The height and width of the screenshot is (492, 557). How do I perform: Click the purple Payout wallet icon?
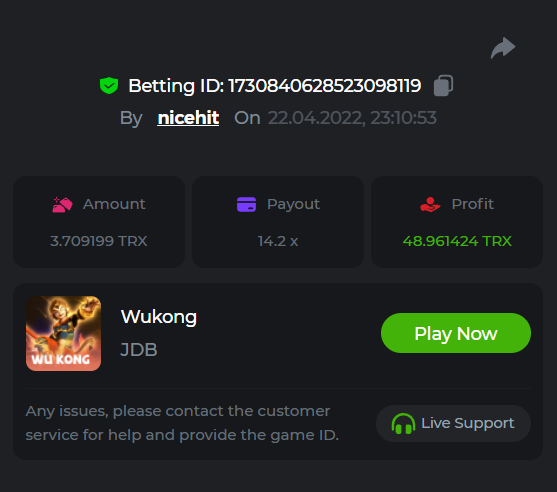coord(247,204)
